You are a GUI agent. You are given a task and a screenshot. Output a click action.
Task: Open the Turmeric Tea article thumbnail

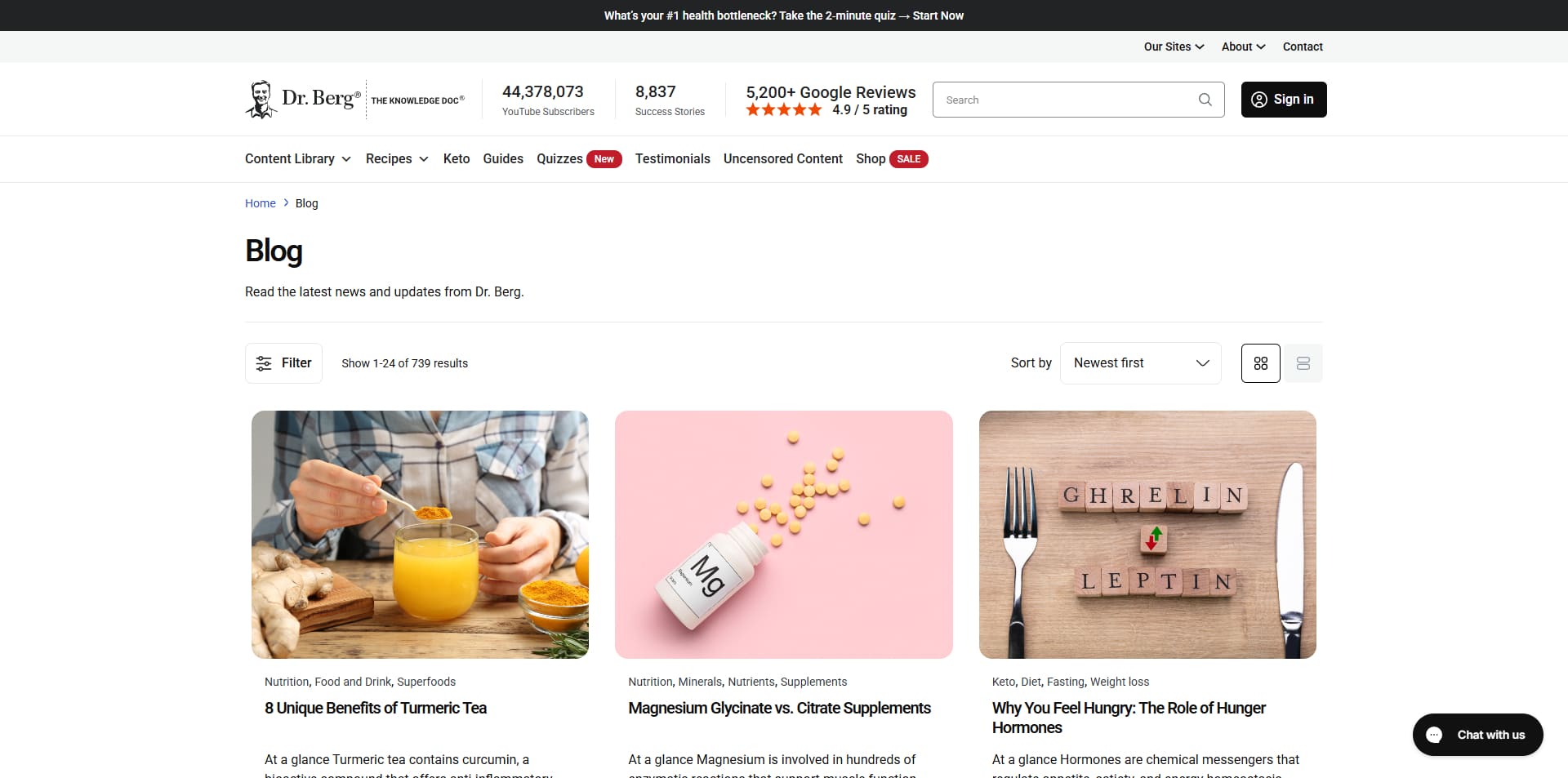point(420,535)
